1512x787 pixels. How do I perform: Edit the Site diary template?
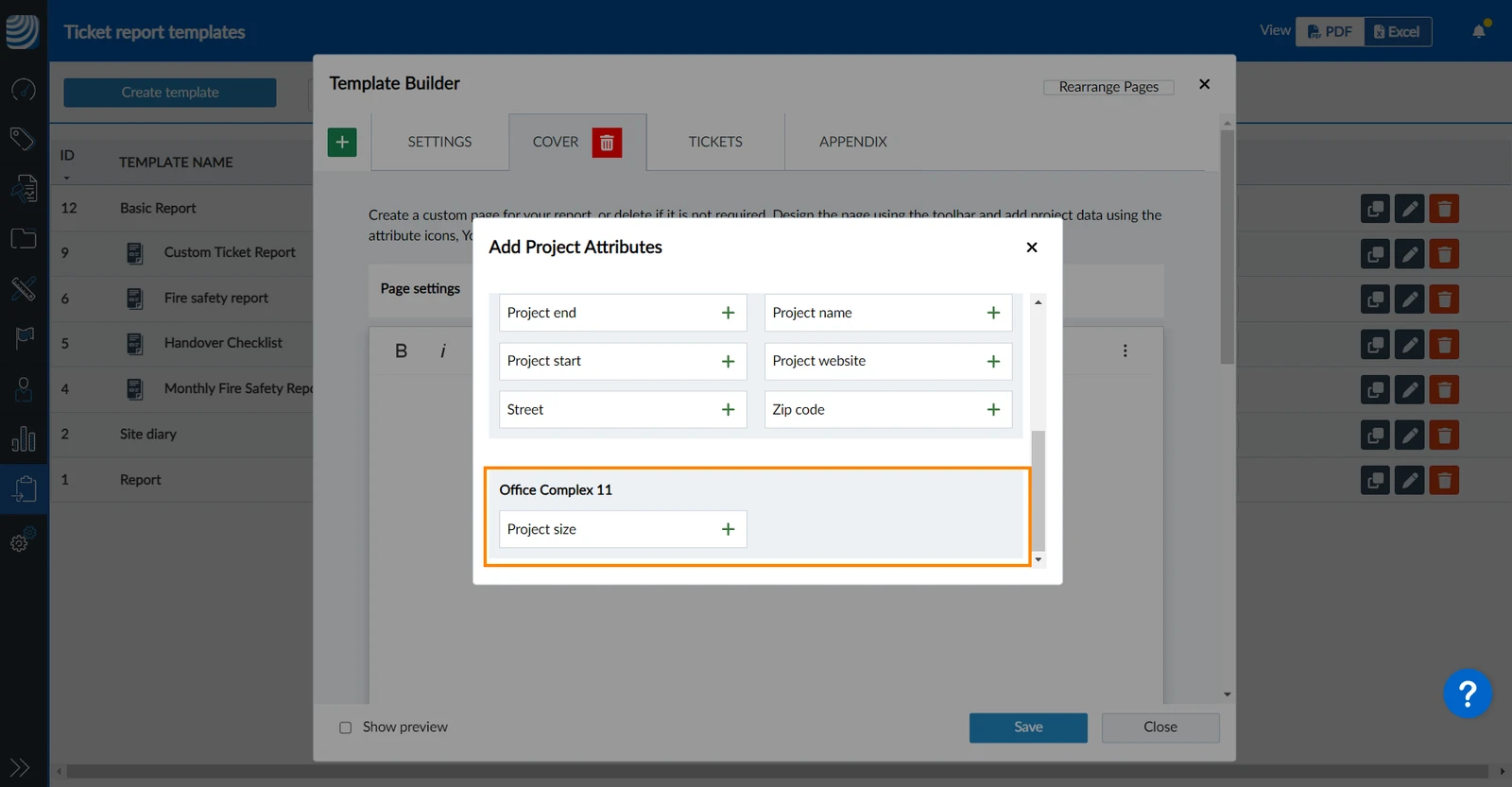1409,435
